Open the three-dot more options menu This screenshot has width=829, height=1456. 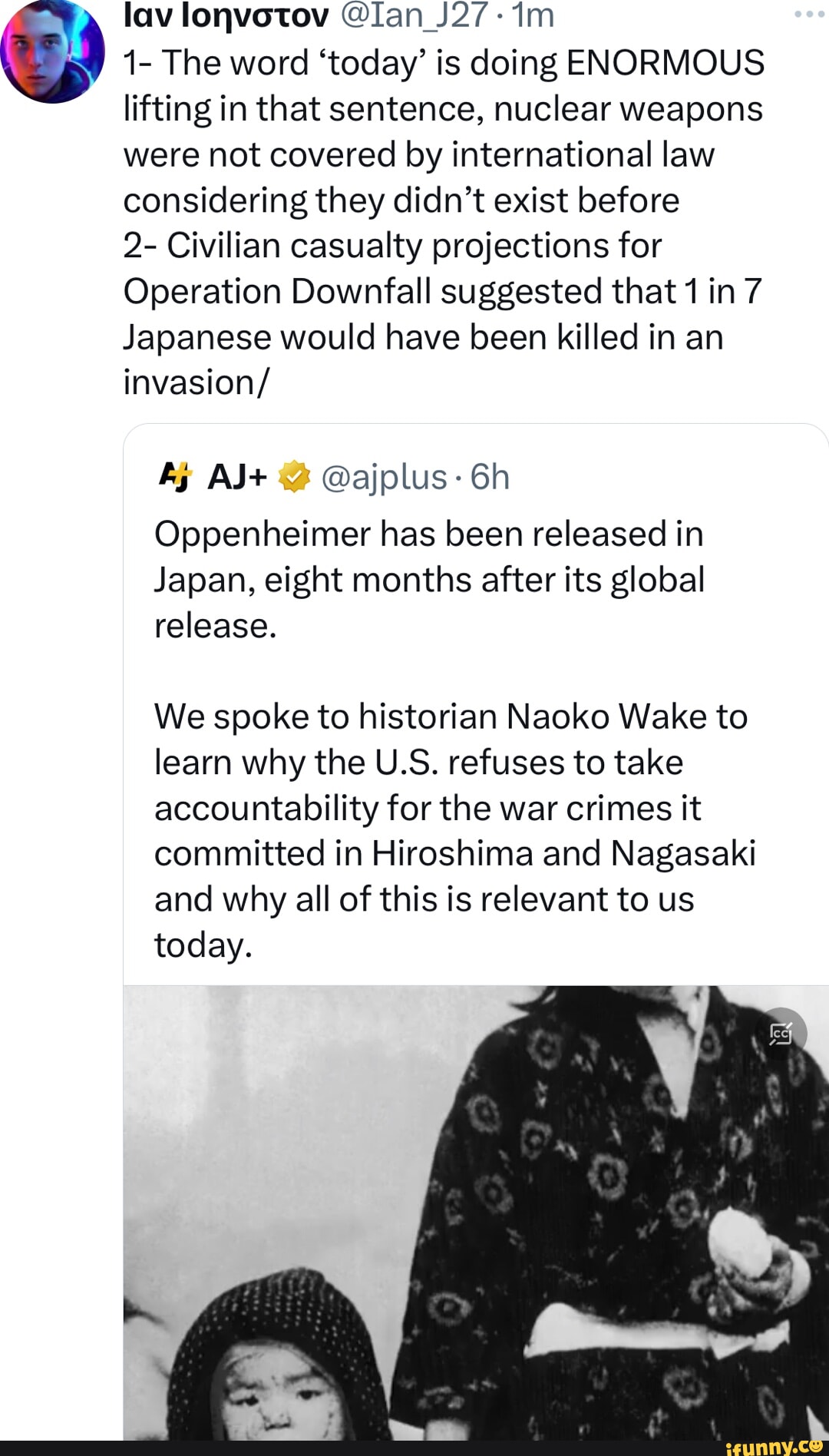click(x=808, y=15)
